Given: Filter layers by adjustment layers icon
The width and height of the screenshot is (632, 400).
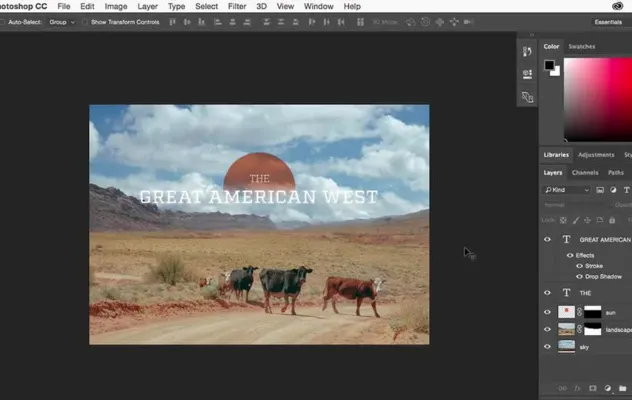Looking at the screenshot, I should [613, 190].
